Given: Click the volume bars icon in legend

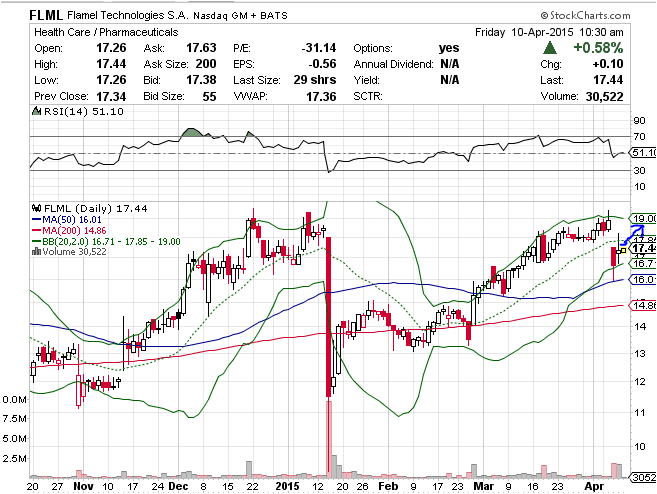Looking at the screenshot, I should point(36,251).
